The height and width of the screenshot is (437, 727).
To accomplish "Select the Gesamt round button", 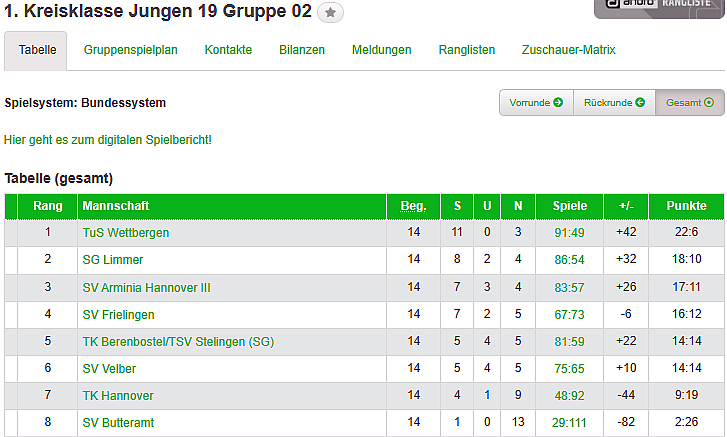I will click(689, 102).
